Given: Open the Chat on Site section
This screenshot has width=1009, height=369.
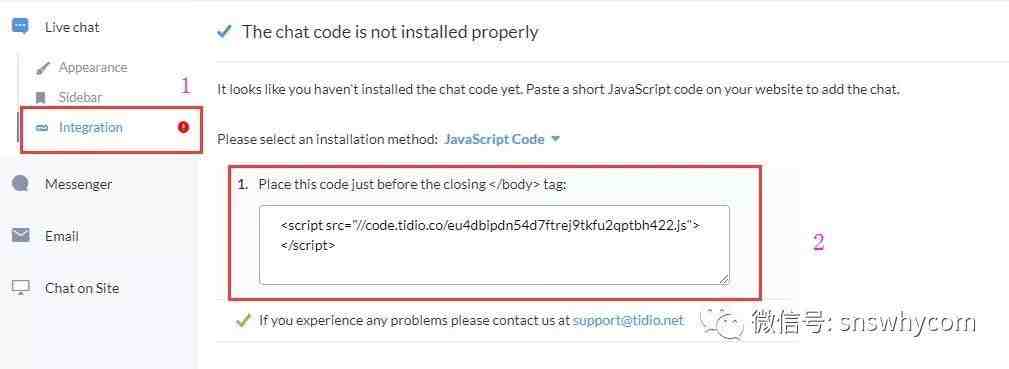Looking at the screenshot, I should pos(82,289).
